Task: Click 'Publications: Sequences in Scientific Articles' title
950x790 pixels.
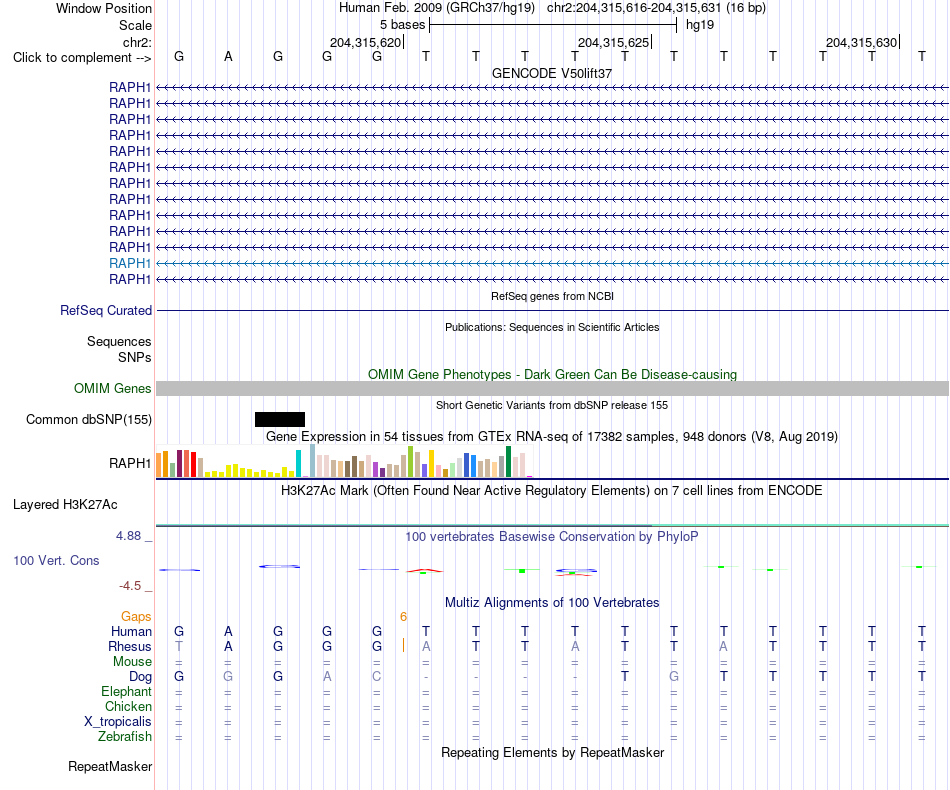Action: pyautogui.click(x=552, y=327)
